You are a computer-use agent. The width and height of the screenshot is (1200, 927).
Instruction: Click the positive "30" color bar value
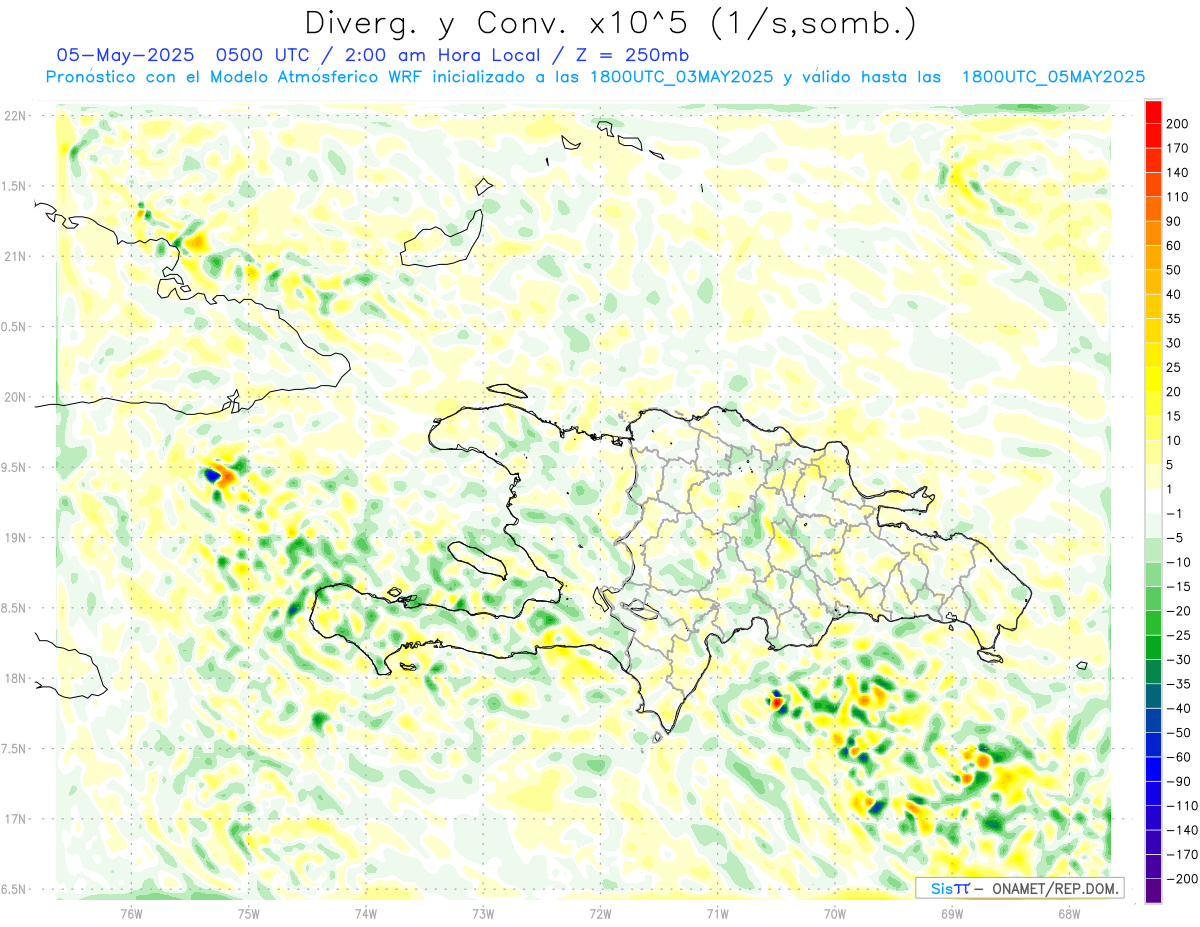tap(1175, 343)
